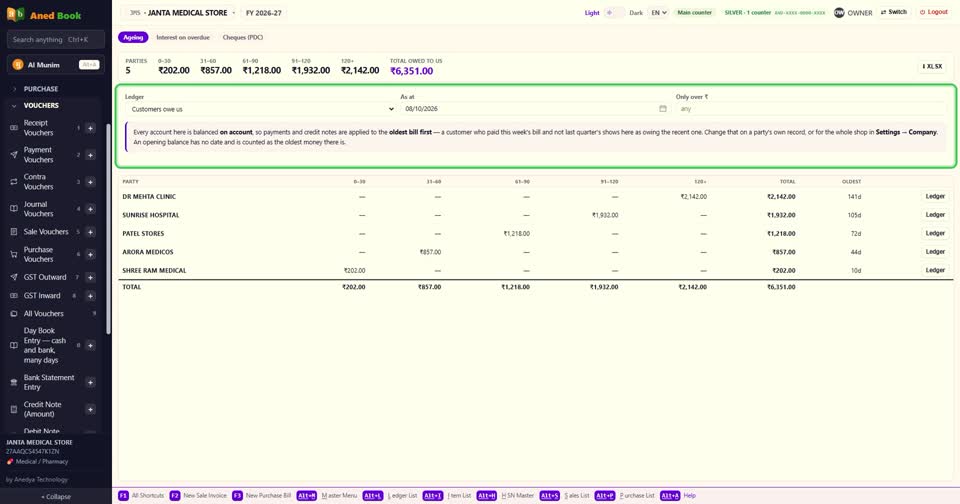This screenshot has height=504, width=960.
Task: Click Alt+A Help shortcut
Action: pos(678,495)
